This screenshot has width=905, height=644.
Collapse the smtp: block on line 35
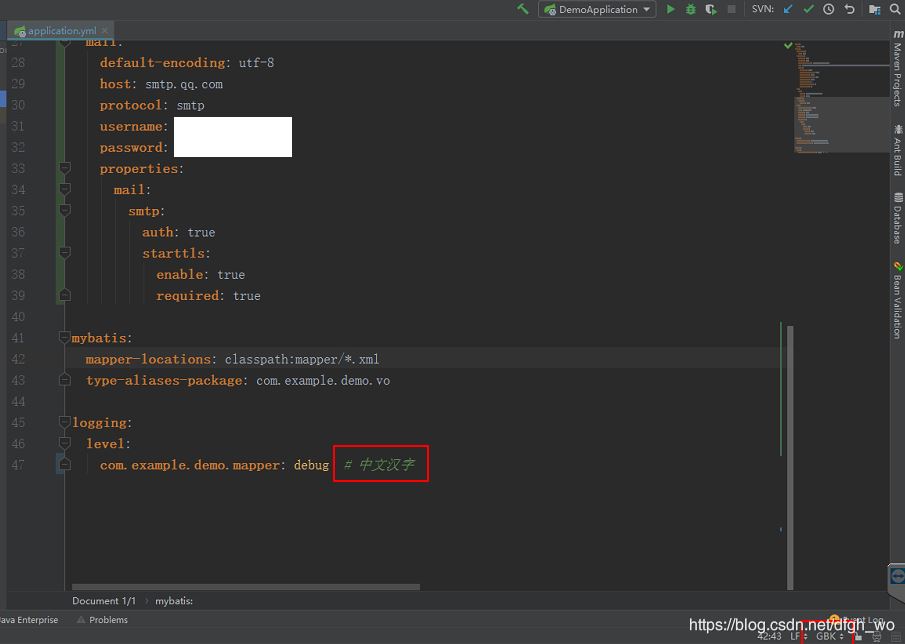(x=65, y=210)
